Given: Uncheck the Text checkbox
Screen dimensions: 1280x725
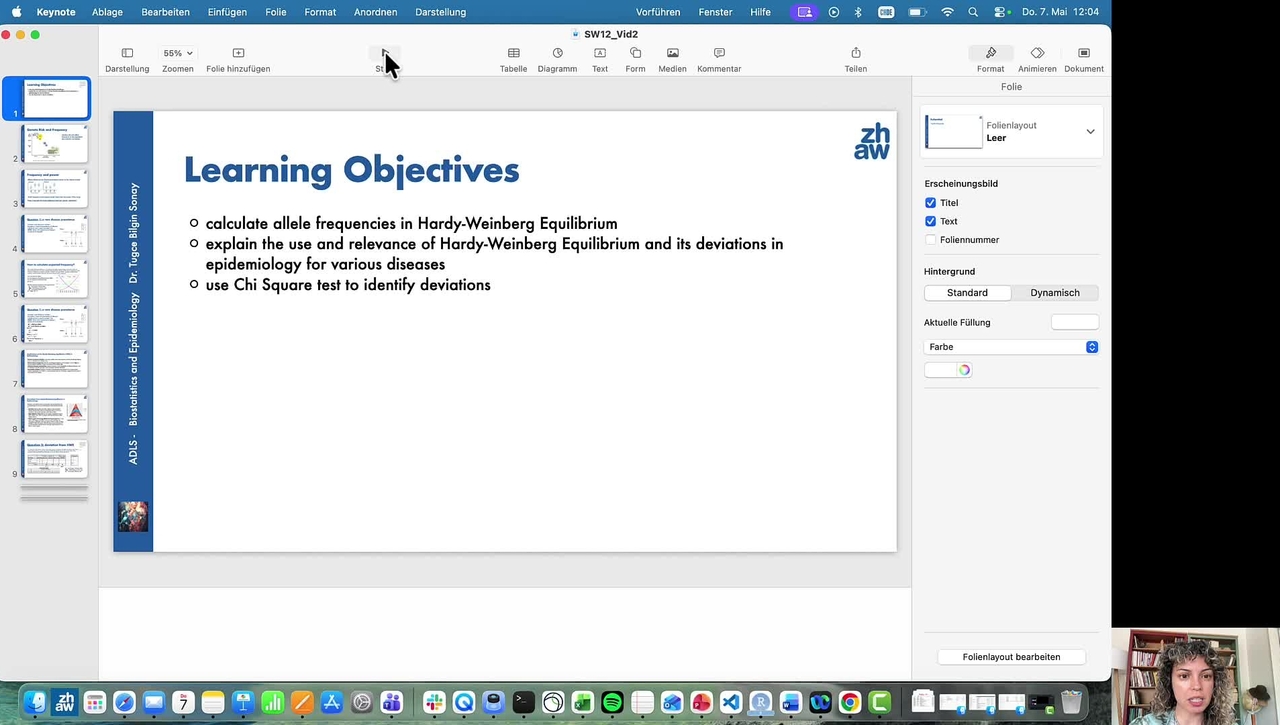Looking at the screenshot, I should (x=930, y=221).
